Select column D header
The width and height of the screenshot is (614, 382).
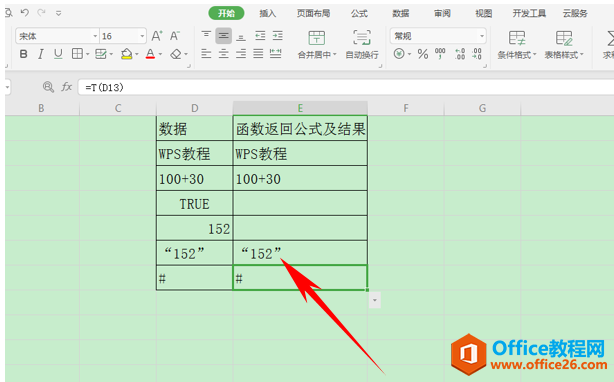pyautogui.click(x=195, y=108)
